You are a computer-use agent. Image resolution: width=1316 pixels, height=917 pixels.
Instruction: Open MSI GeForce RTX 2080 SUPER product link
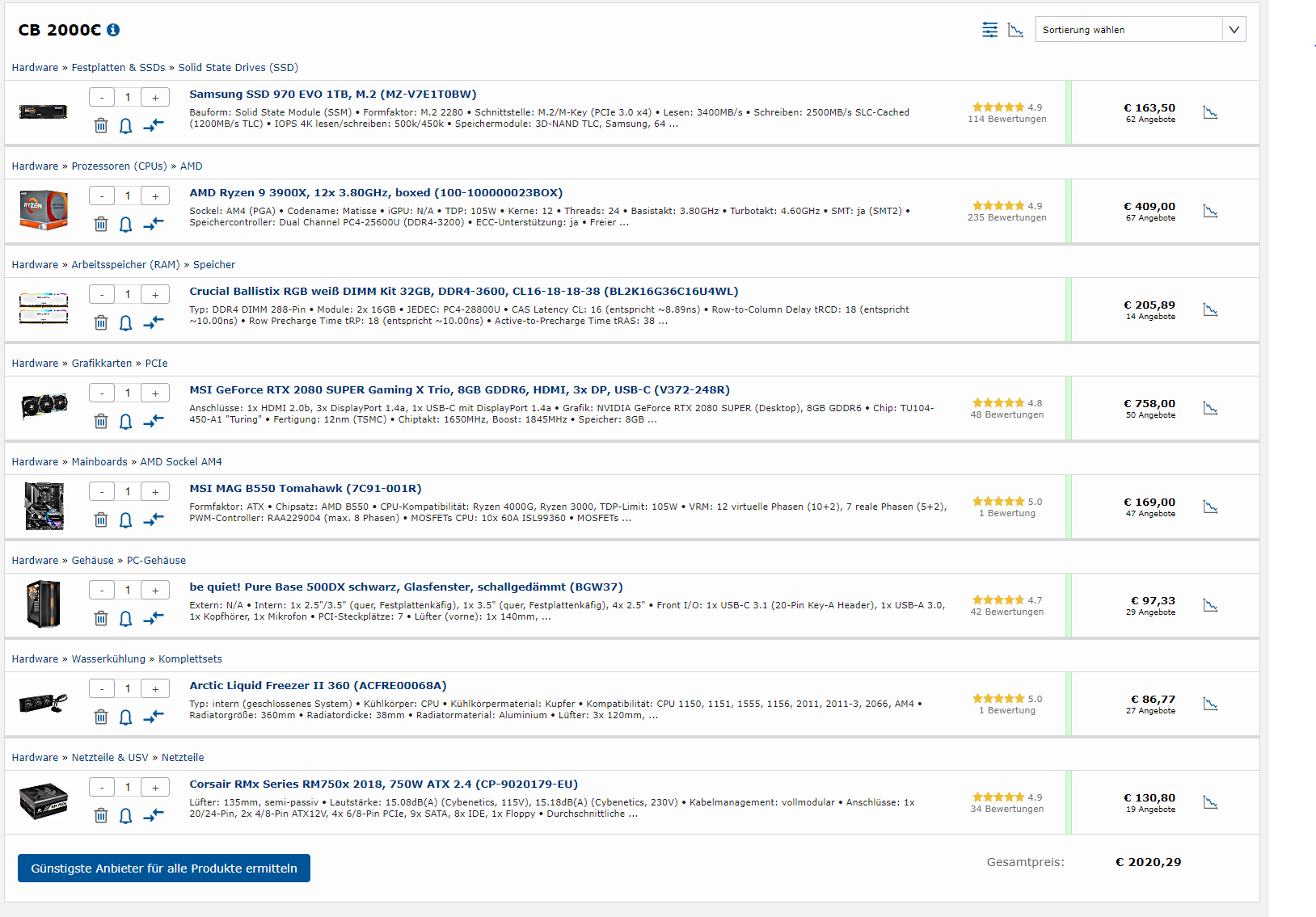460,389
